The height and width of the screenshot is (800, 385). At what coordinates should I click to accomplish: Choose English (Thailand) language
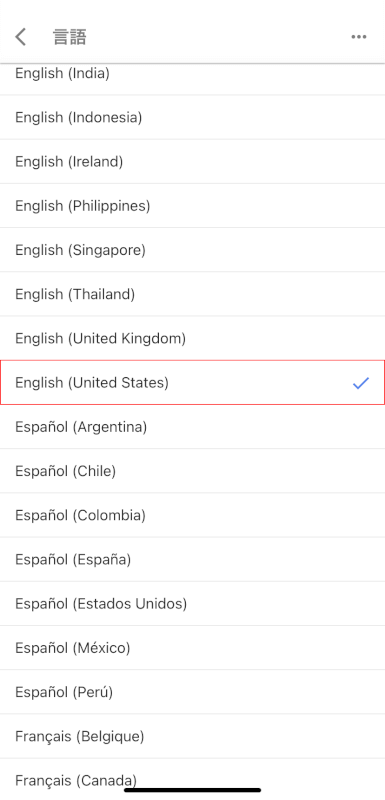[192, 294]
